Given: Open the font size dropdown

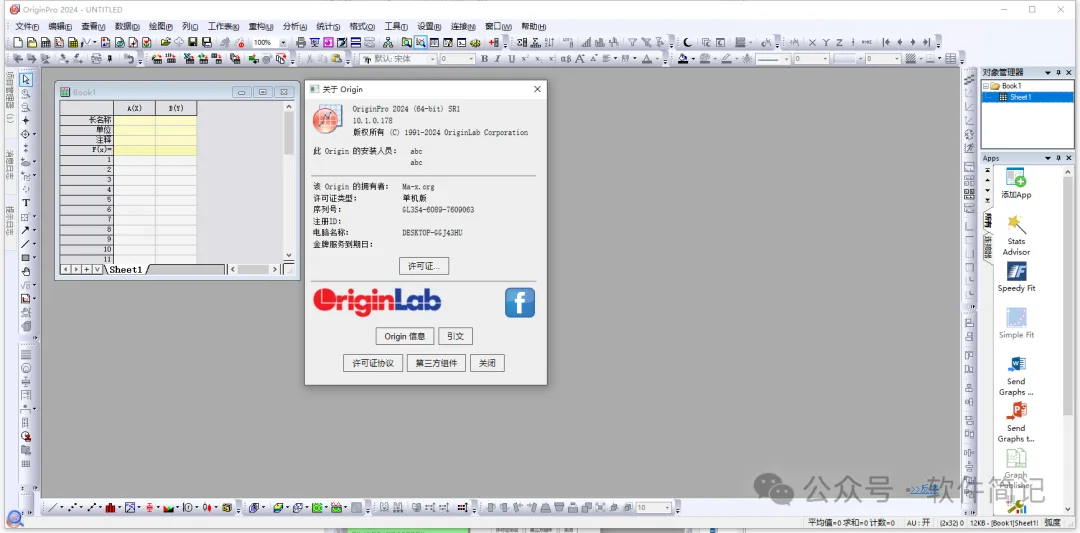Looking at the screenshot, I should click(x=471, y=59).
